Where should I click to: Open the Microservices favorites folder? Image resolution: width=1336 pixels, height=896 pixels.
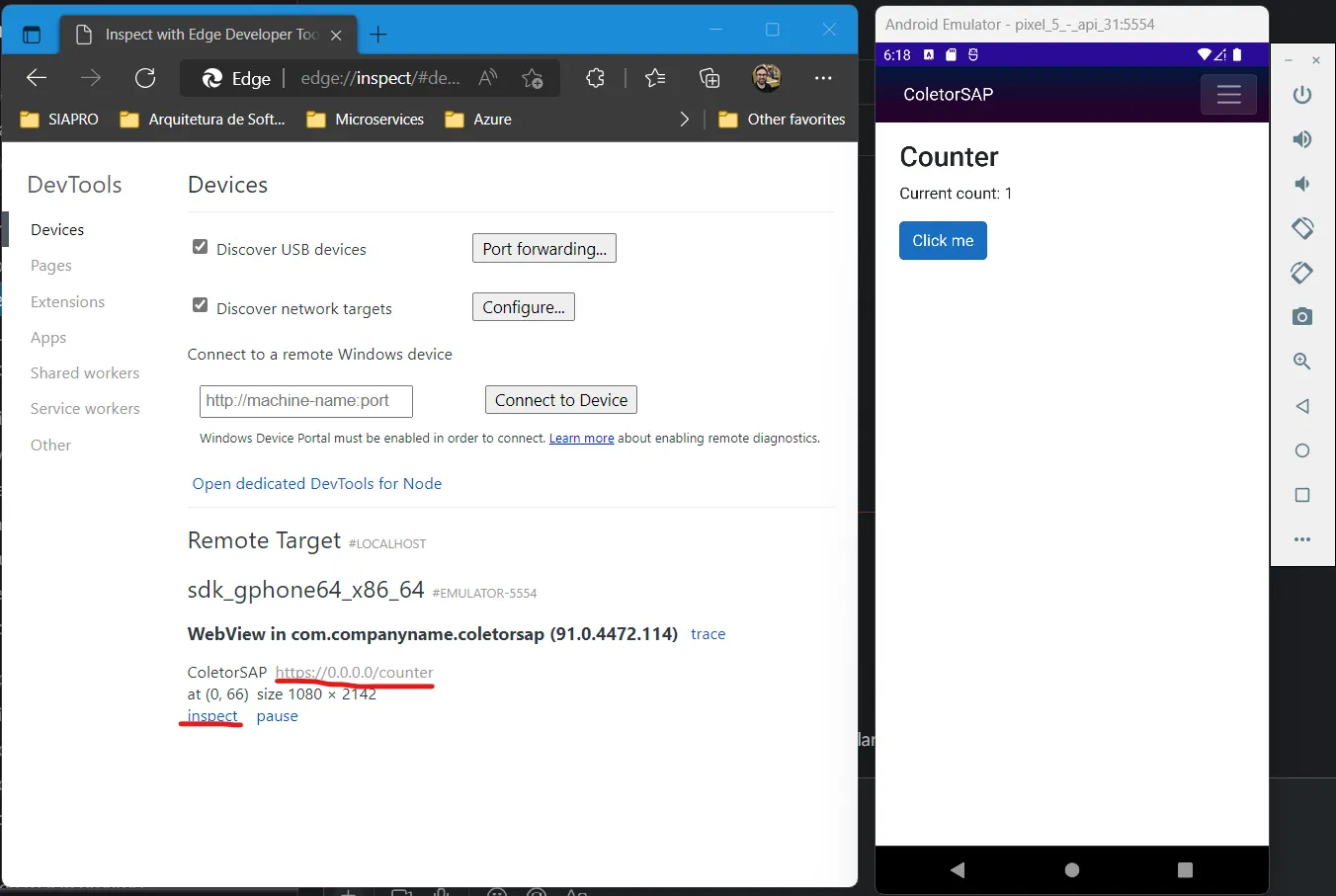point(365,120)
